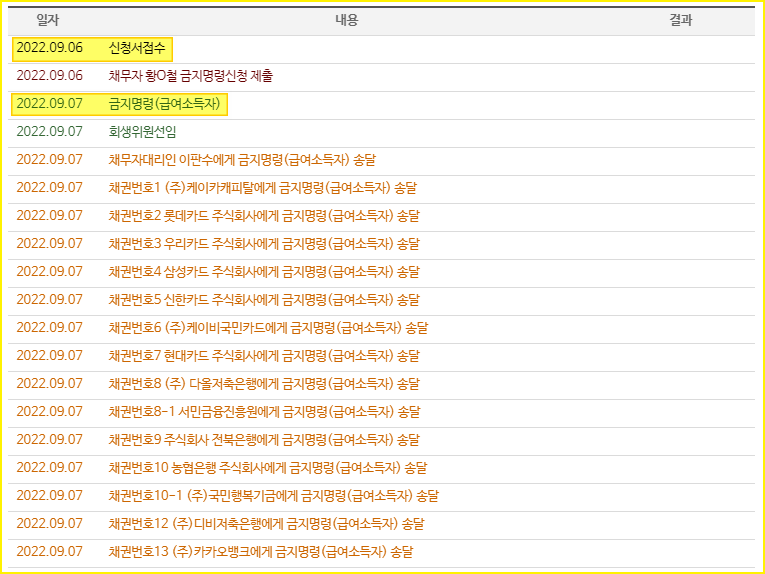
Task: Select the 채권번호2 롯데카드 주식회사 row
Action: (382, 216)
